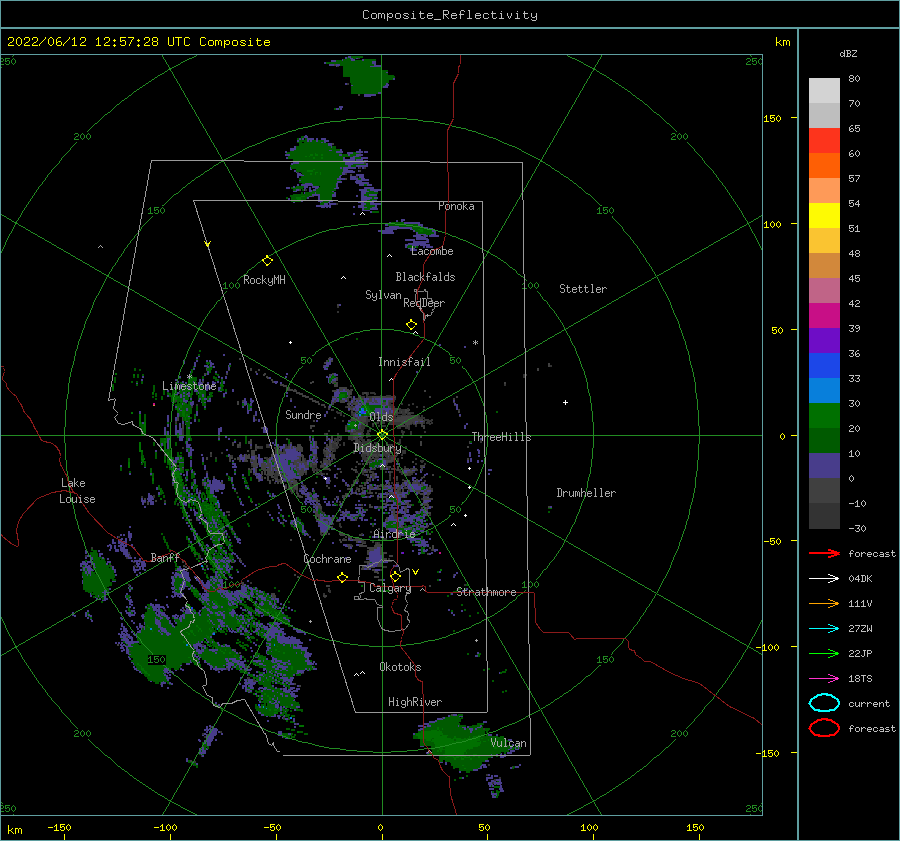
Task: Click the -100 tick on bottom km axis
Action: coord(165,827)
